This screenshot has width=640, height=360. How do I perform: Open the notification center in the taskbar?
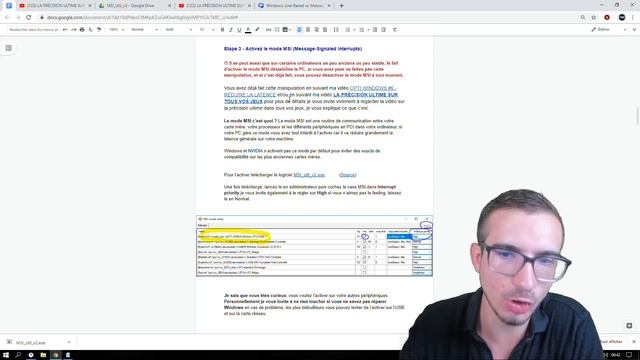[629, 355]
